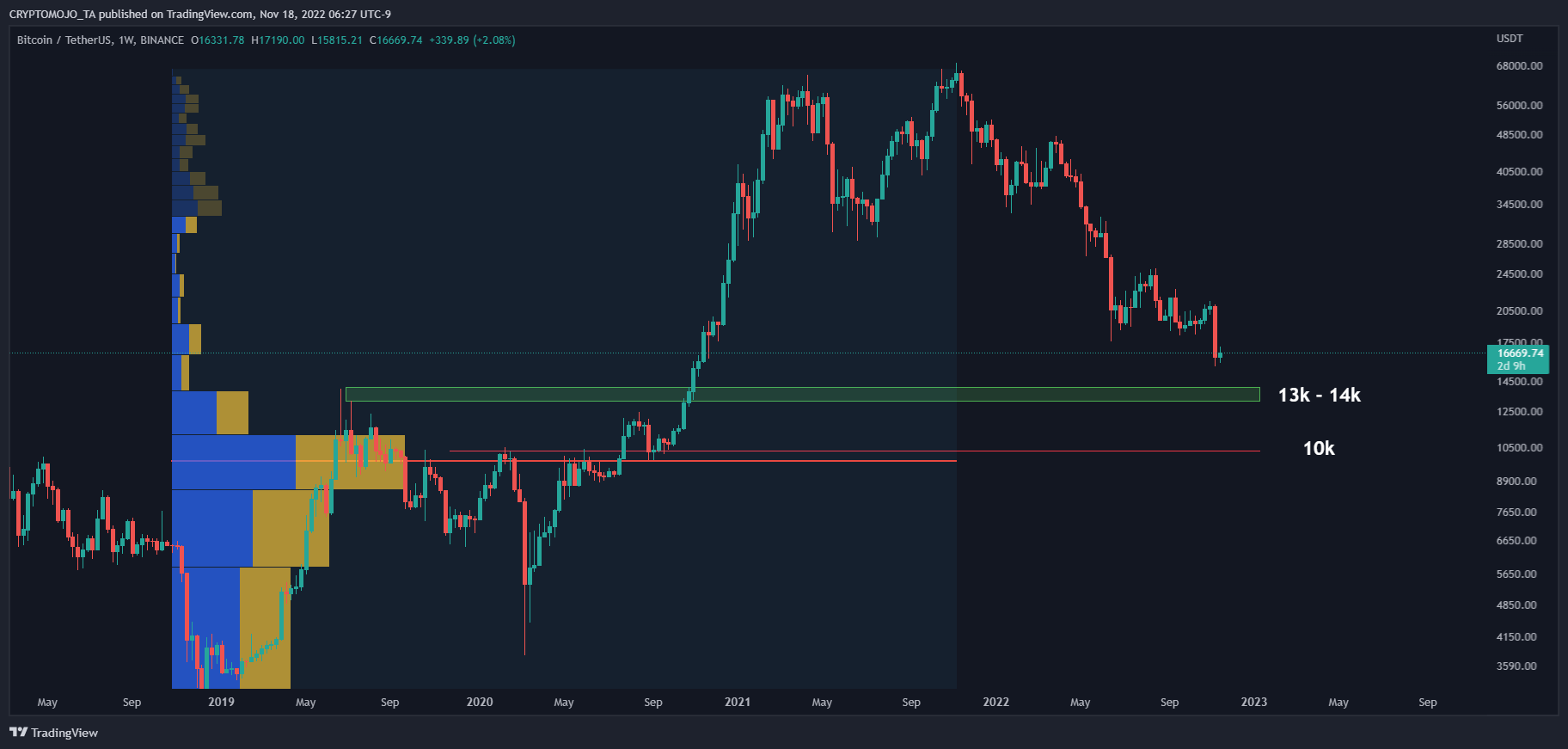Click the CRYPTOMOJO_TA published header text

click(x=200, y=14)
